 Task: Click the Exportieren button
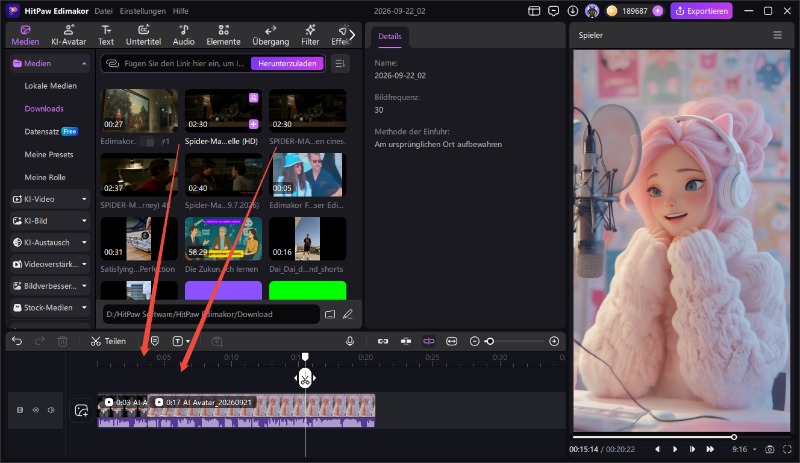coord(701,11)
